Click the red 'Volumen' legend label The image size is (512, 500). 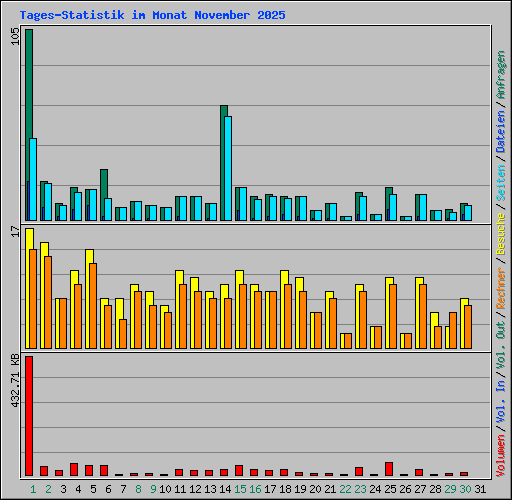pyautogui.click(x=501, y=456)
